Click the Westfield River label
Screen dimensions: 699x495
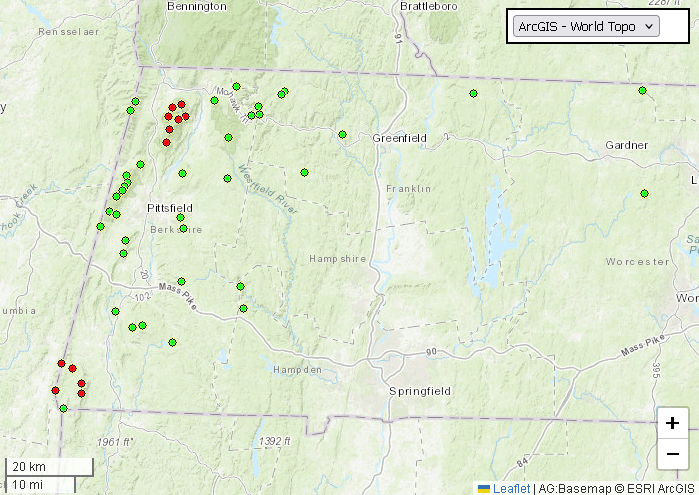[267, 189]
